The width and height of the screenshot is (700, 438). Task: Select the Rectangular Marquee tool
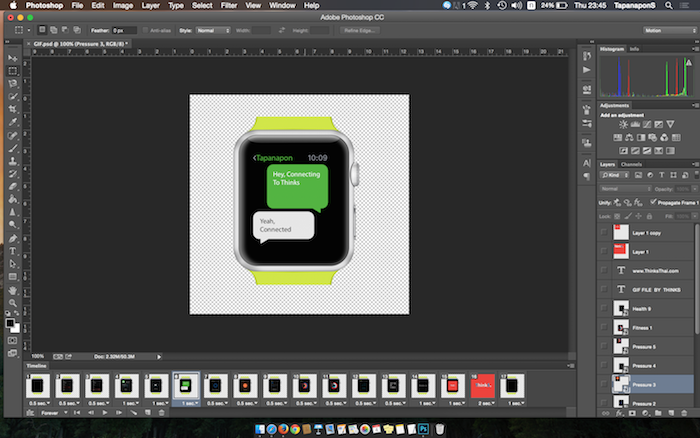click(x=12, y=71)
